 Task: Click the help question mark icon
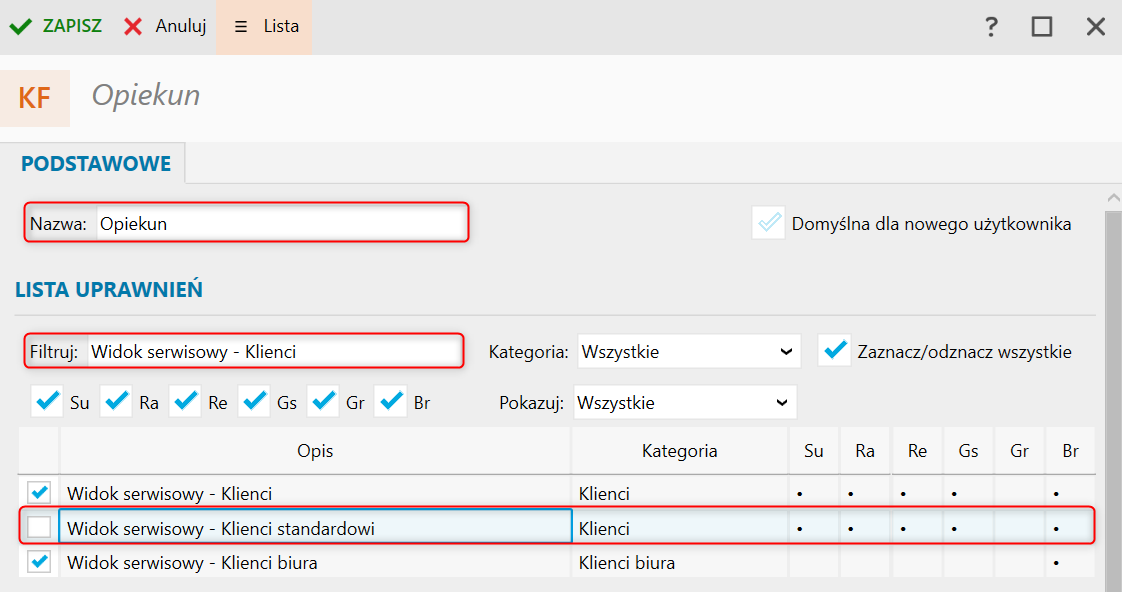point(991,27)
